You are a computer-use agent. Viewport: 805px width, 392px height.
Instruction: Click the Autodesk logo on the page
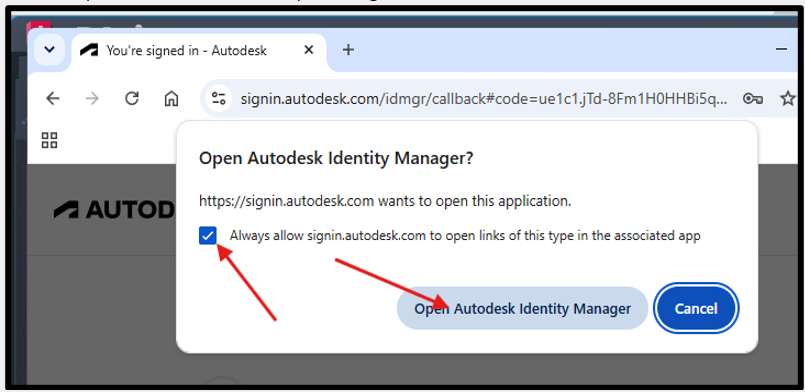[115, 209]
